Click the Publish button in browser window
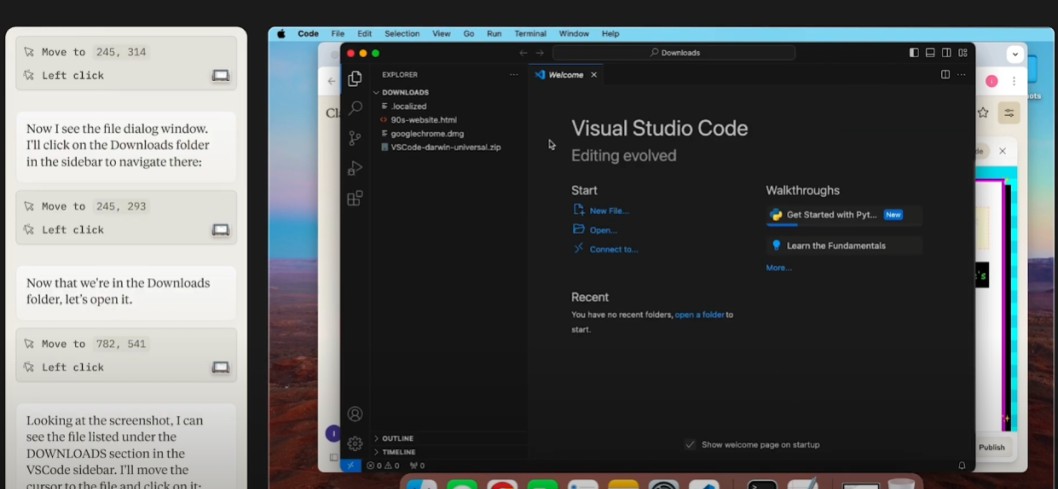This screenshot has height=489, width=1058. pyautogui.click(x=992, y=447)
